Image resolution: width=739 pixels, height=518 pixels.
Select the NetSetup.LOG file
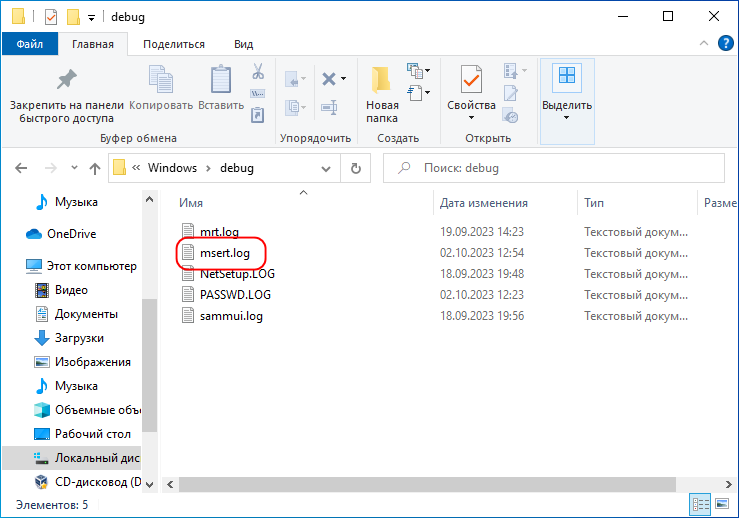click(237, 274)
